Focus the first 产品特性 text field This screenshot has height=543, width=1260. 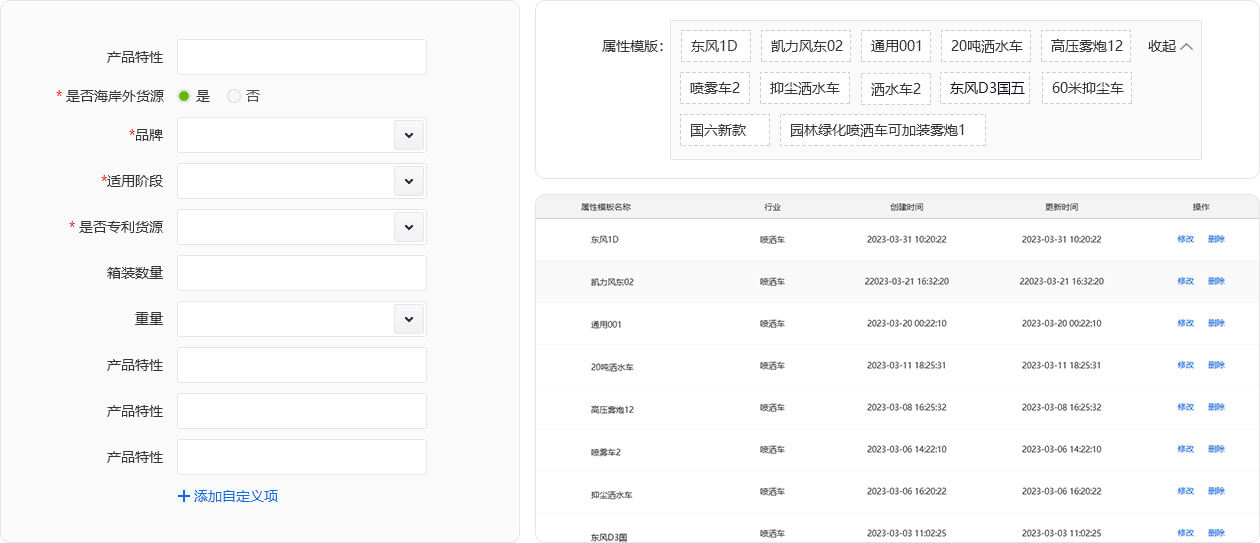(301, 57)
